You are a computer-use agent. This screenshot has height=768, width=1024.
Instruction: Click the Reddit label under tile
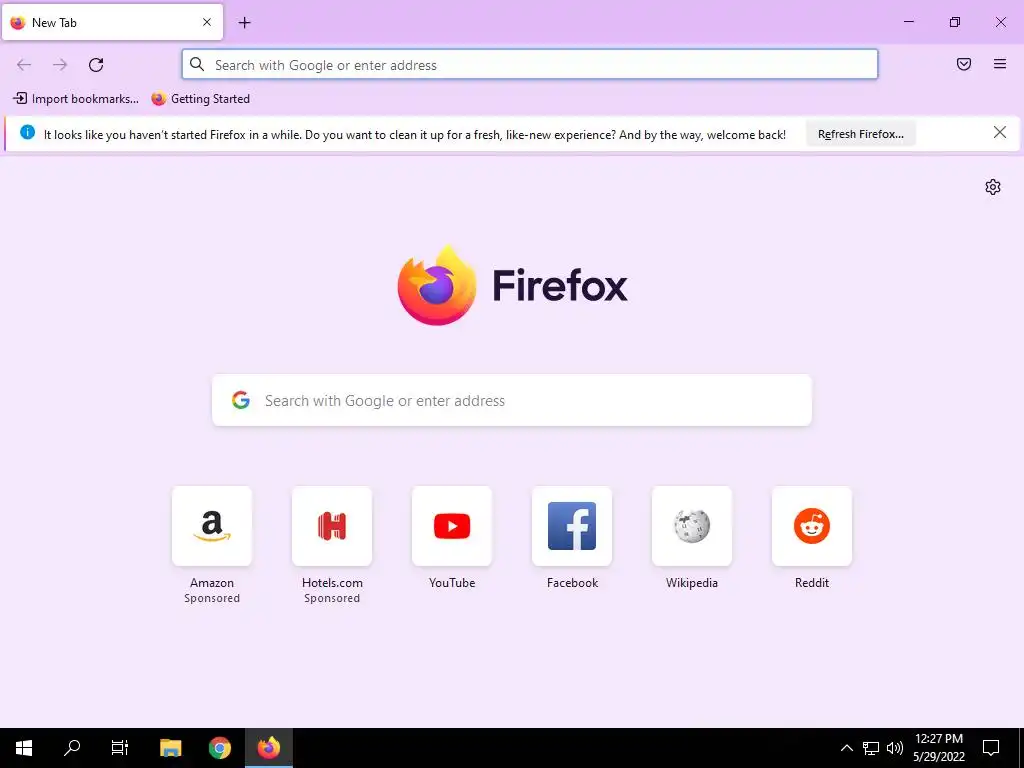coord(812,583)
